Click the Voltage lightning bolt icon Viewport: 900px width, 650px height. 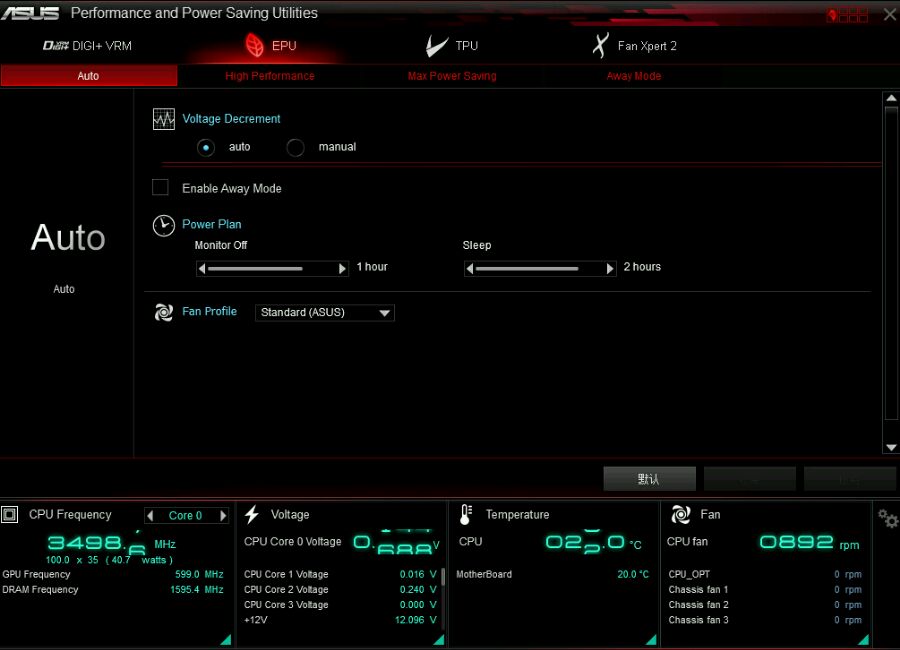(251, 514)
